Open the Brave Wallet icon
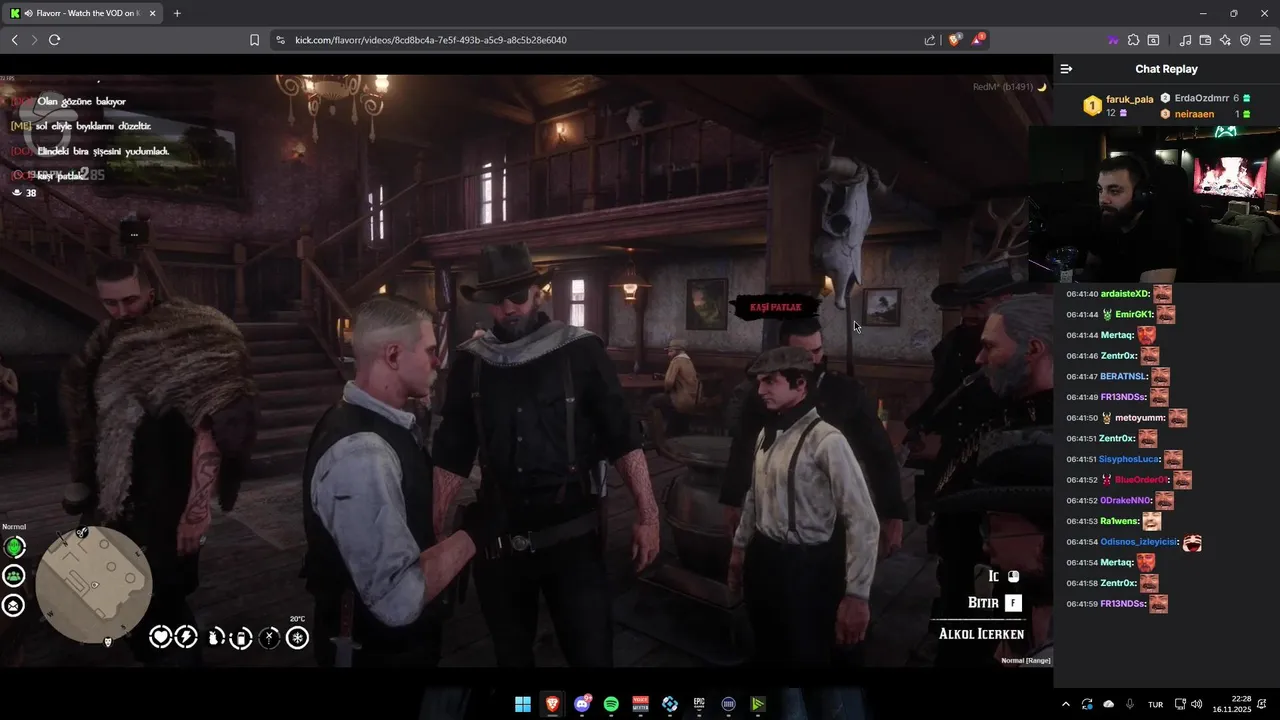 pos(1205,40)
